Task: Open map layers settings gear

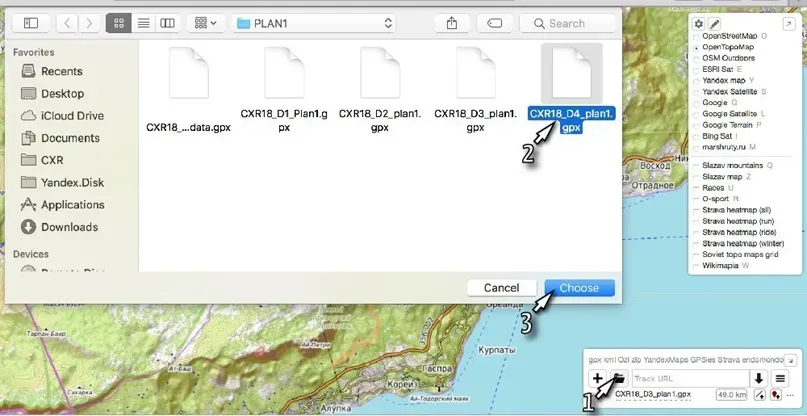Action: 698,24
